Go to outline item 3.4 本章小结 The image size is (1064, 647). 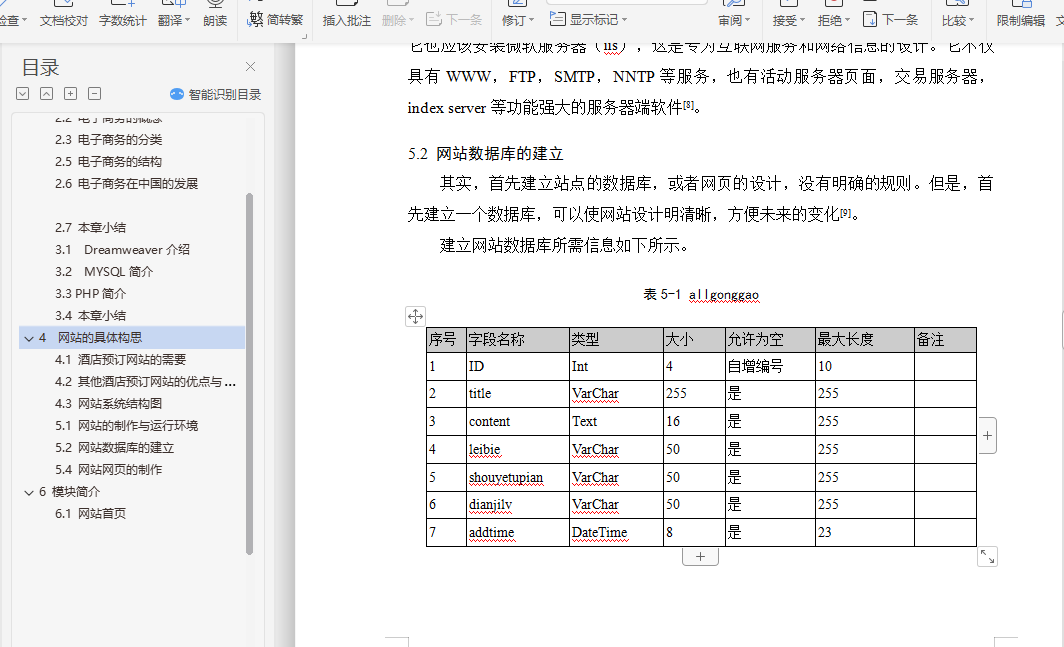(90, 316)
